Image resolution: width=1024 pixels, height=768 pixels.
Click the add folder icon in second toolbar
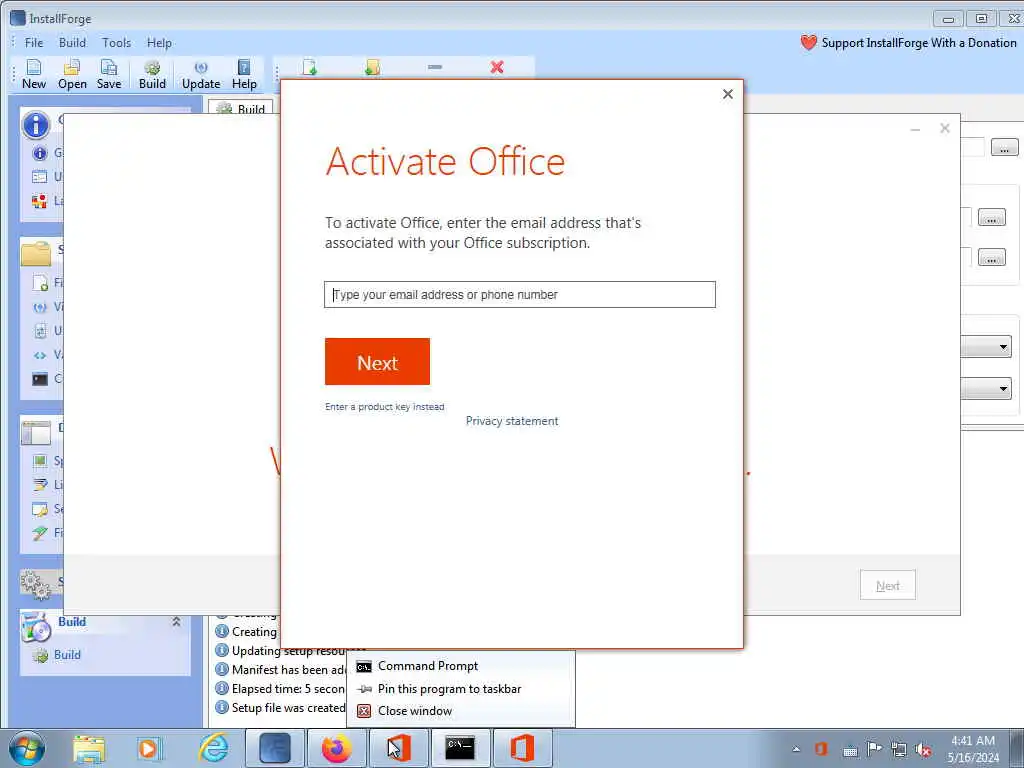[x=372, y=67]
